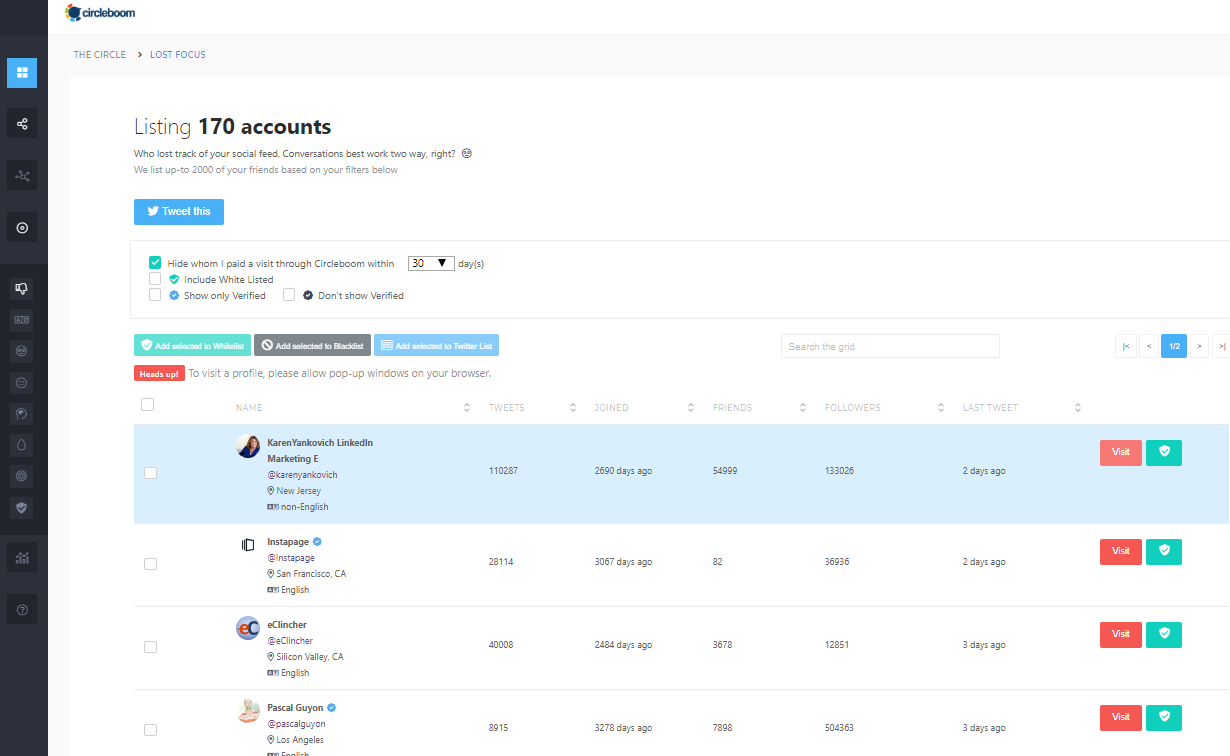This screenshot has height=756, width=1230.
Task: Whitelist Instapage with the shield button
Action: [x=1164, y=551]
